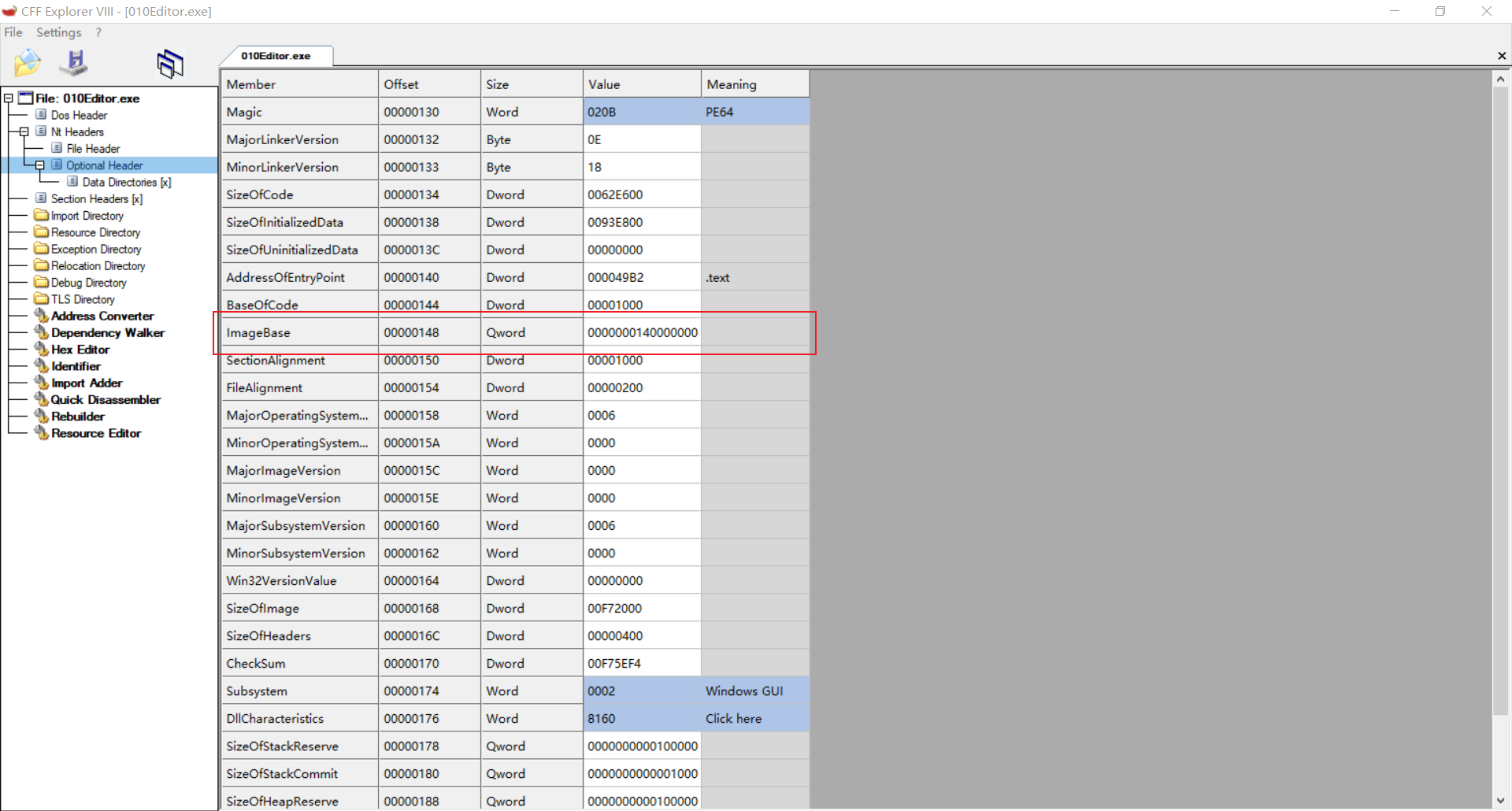Click the Data Directories node icon
The image size is (1512, 811).
coord(72,182)
